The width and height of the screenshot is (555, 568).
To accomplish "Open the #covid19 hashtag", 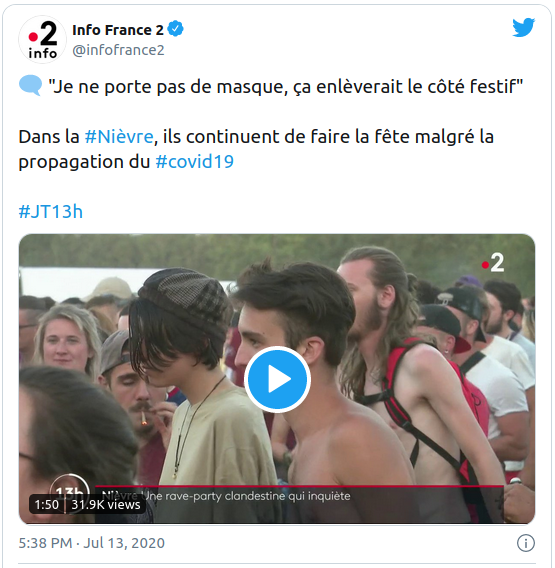I will (195, 162).
